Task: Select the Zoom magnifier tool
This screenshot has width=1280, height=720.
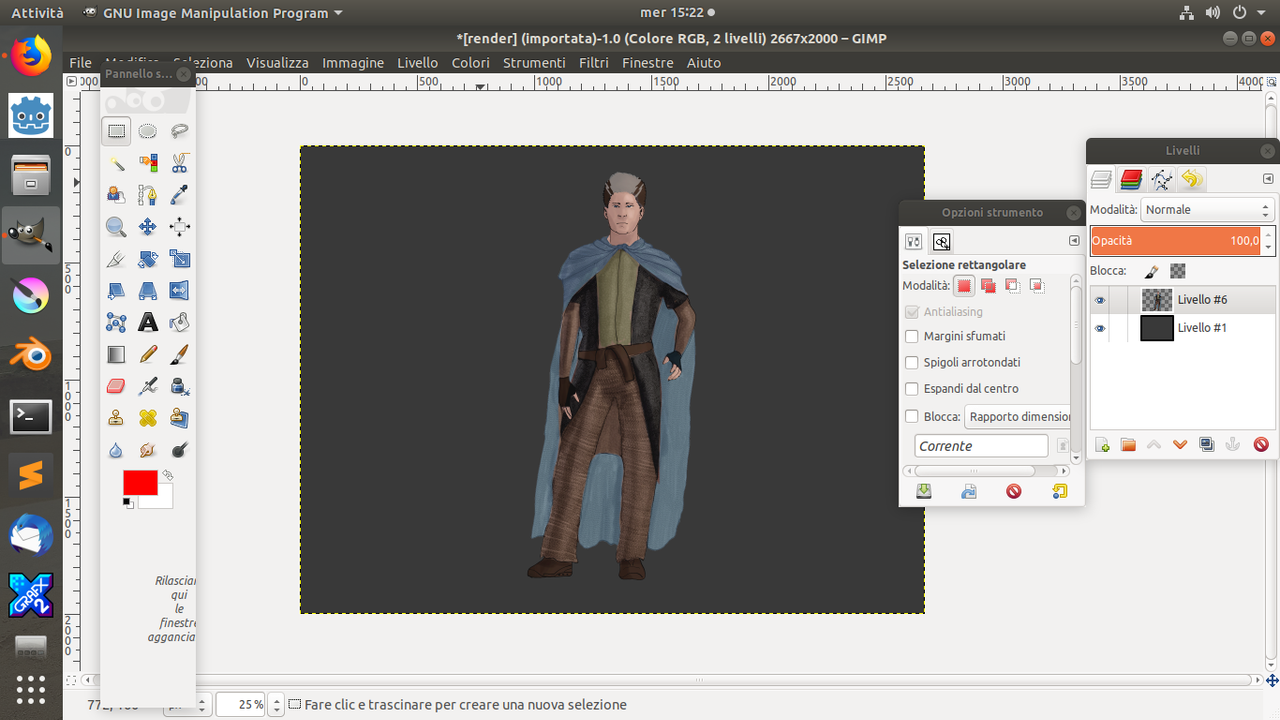Action: click(117, 227)
